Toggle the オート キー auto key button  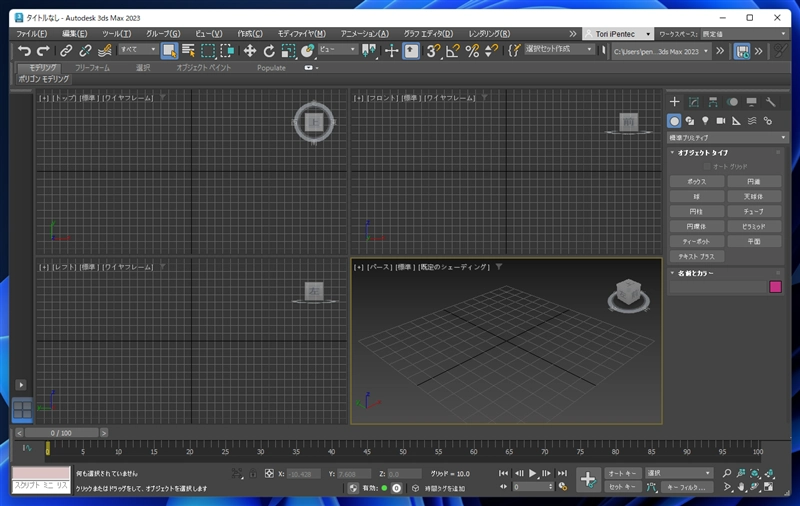[622, 473]
